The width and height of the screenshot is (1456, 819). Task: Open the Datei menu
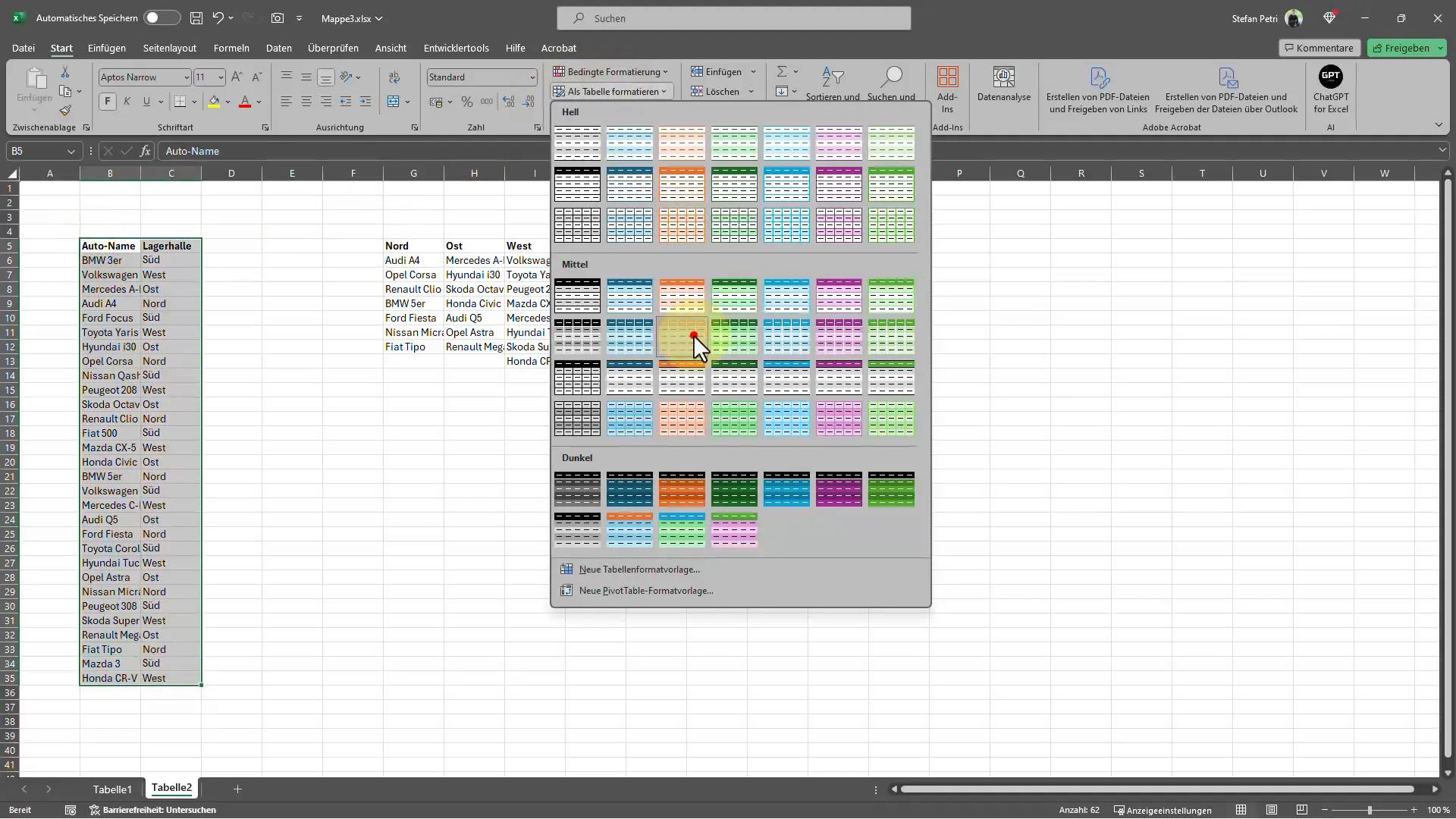[x=24, y=48]
